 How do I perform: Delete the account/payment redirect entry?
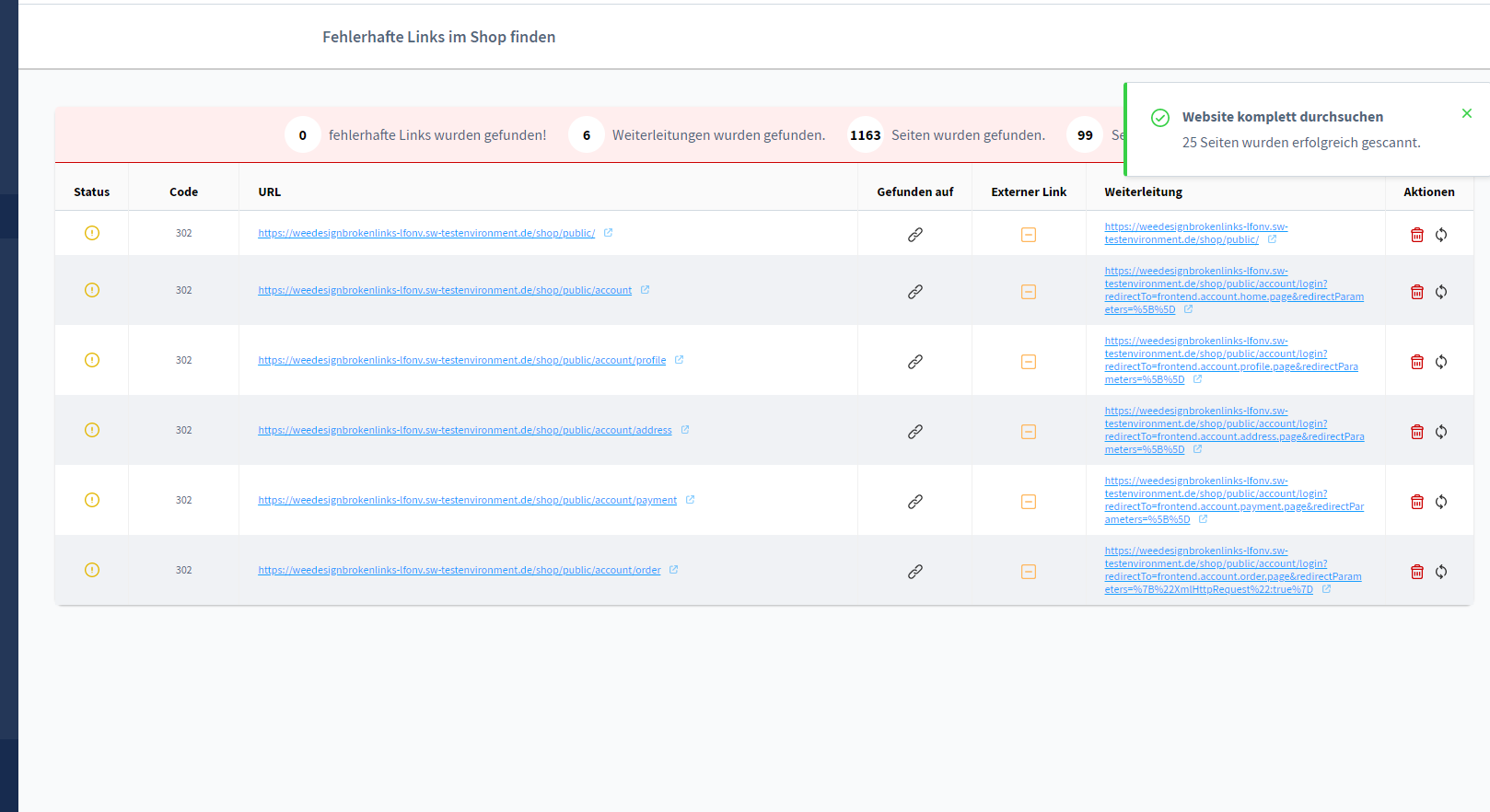click(1417, 502)
